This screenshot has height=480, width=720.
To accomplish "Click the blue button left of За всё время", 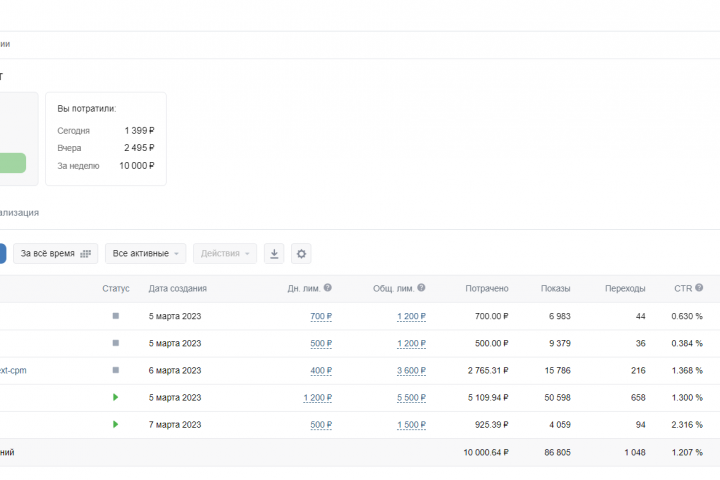I will tap(3, 254).
